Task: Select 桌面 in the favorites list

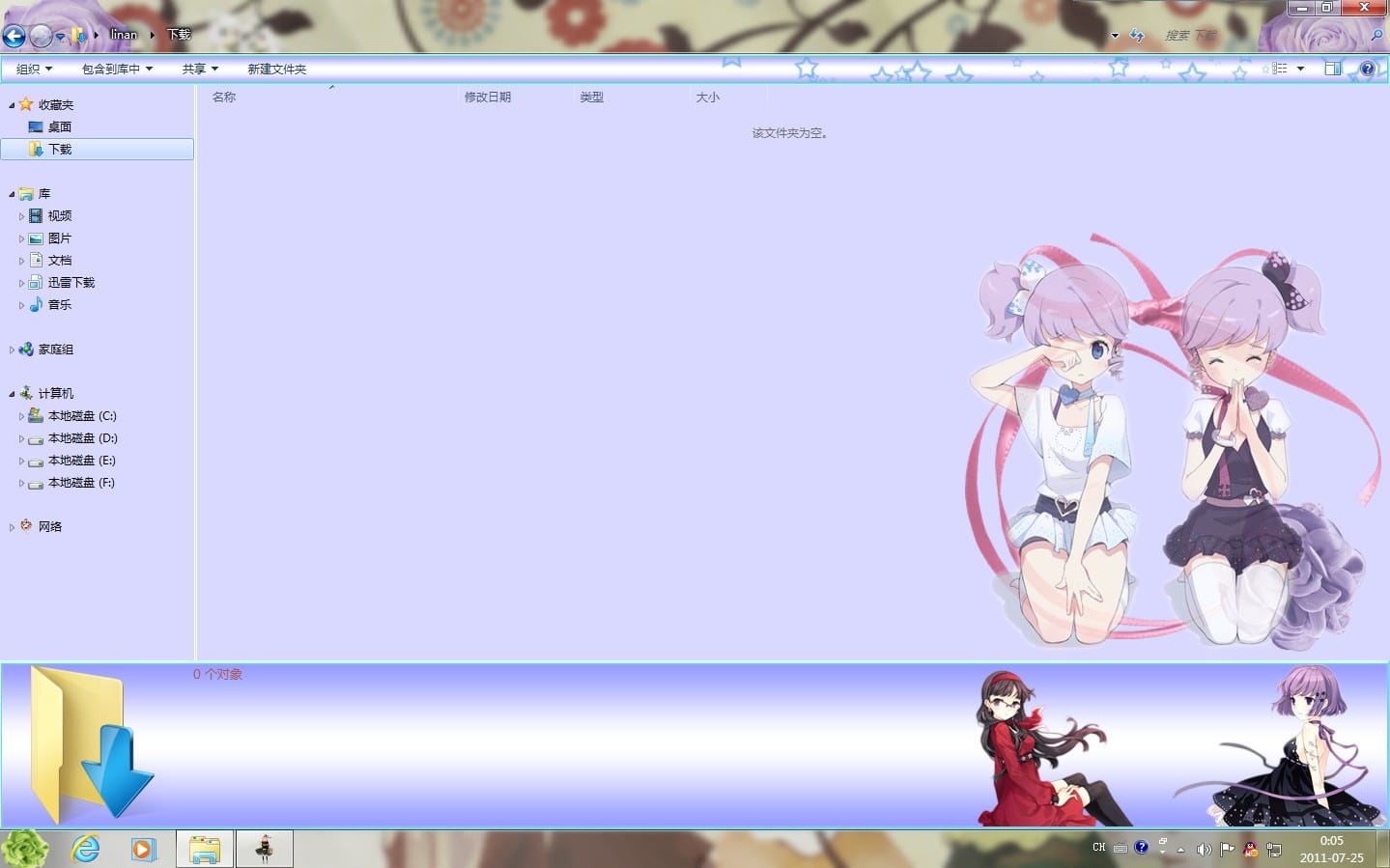Action: [x=59, y=126]
